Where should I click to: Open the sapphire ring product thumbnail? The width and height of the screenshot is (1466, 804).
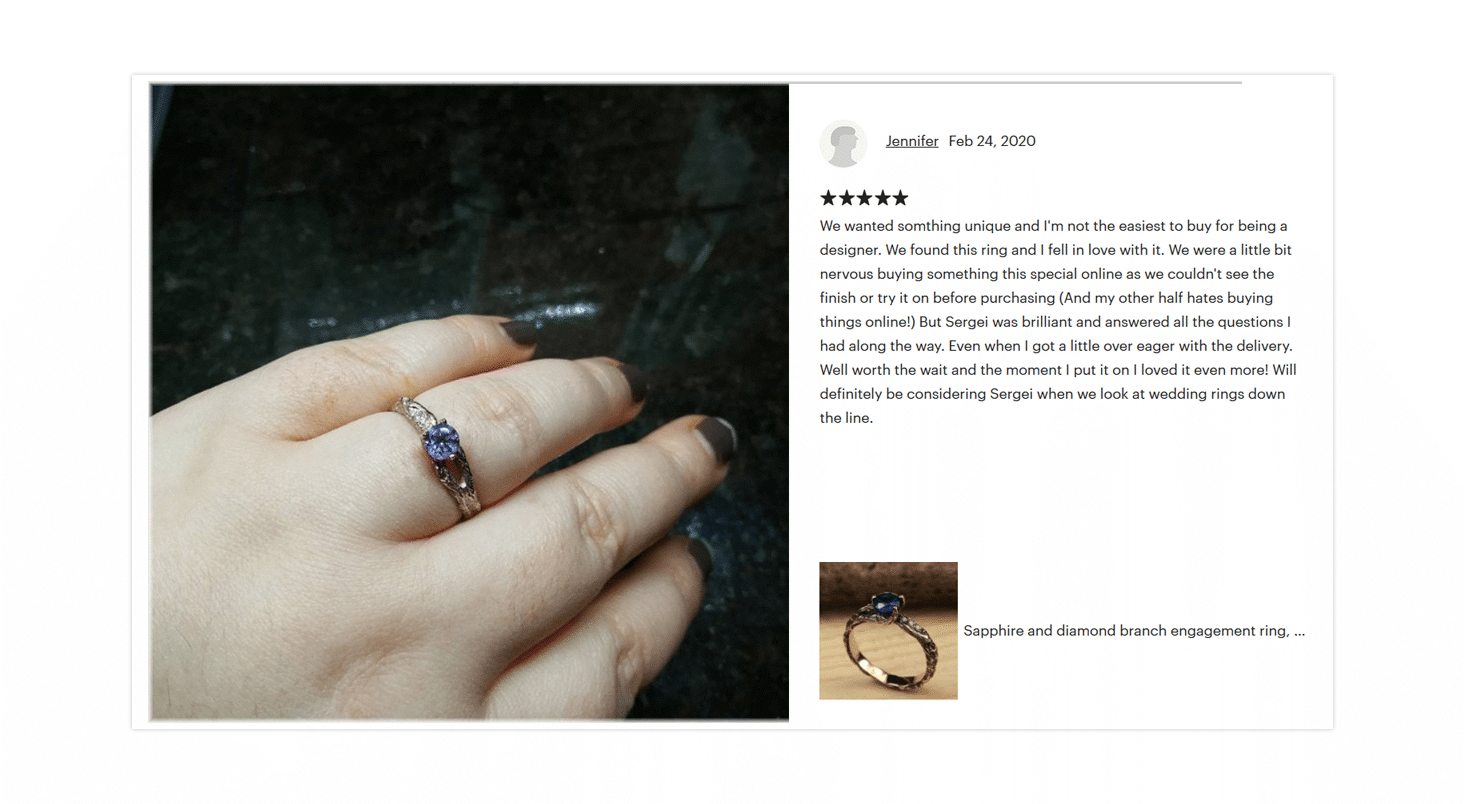pyautogui.click(x=888, y=630)
